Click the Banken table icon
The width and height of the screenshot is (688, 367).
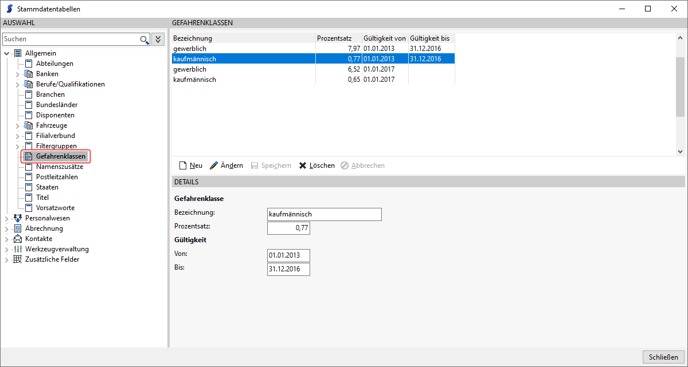click(29, 74)
